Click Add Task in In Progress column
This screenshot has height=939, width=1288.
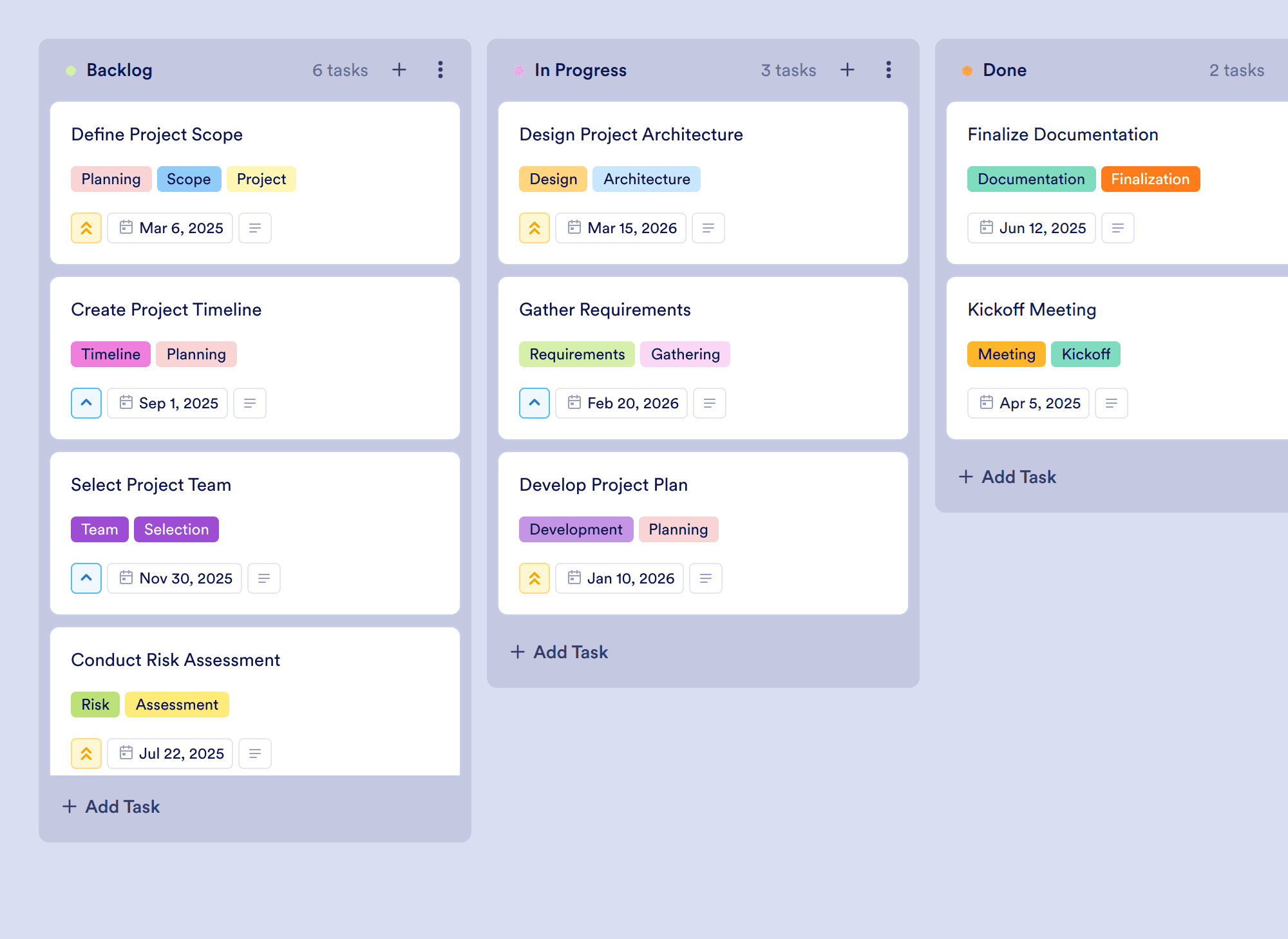point(559,652)
